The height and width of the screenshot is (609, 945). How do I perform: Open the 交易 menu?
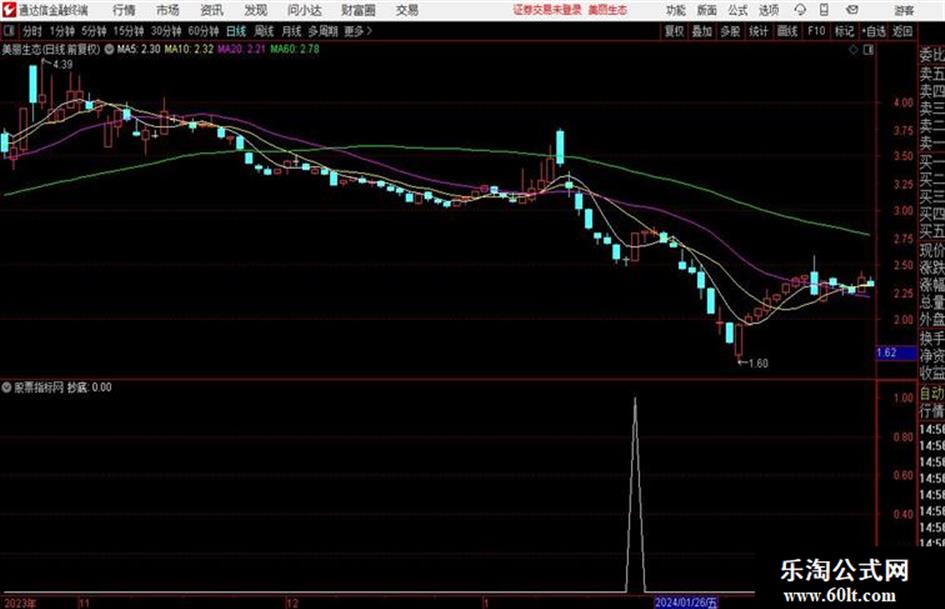click(x=407, y=10)
